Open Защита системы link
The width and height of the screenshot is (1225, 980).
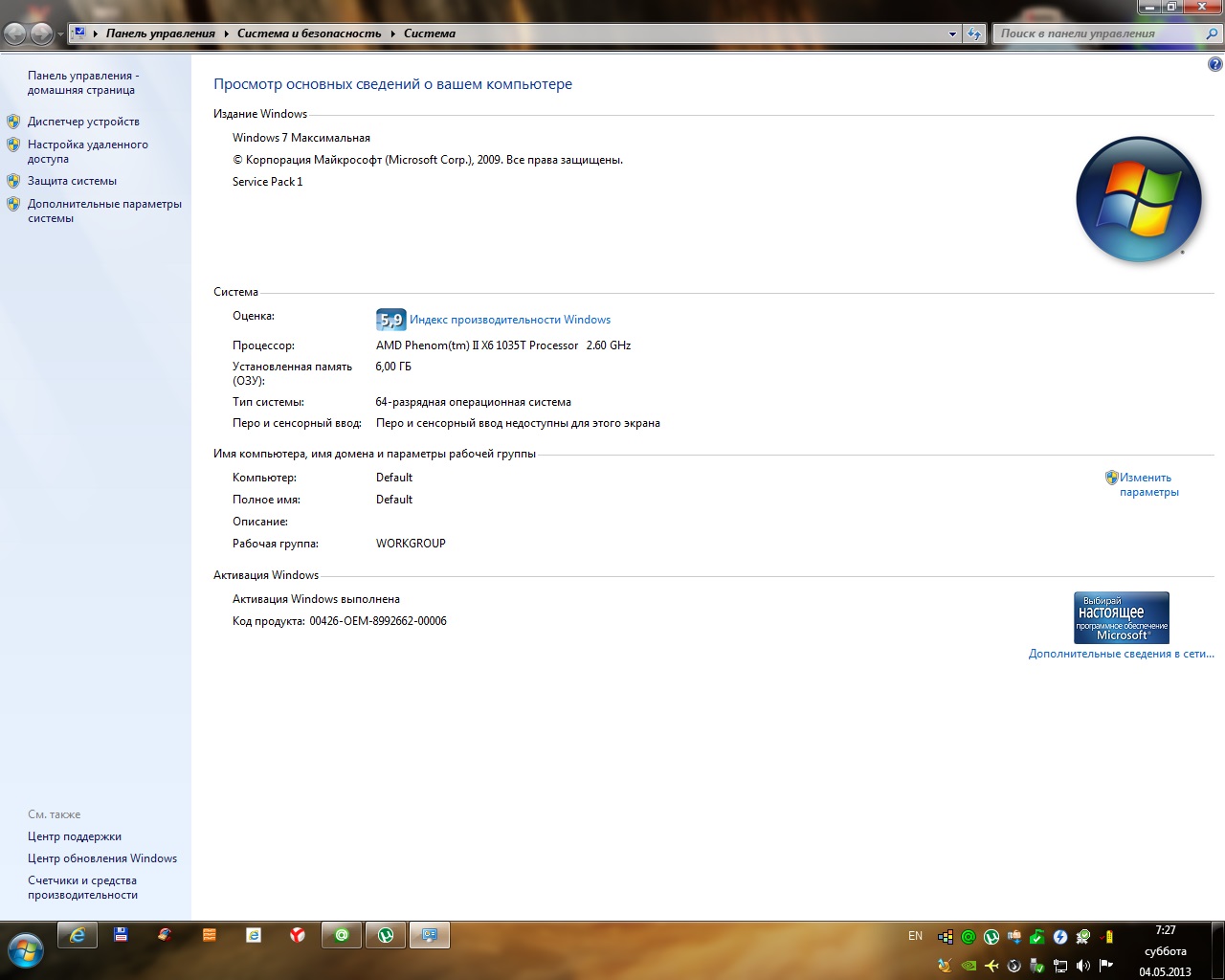72,181
